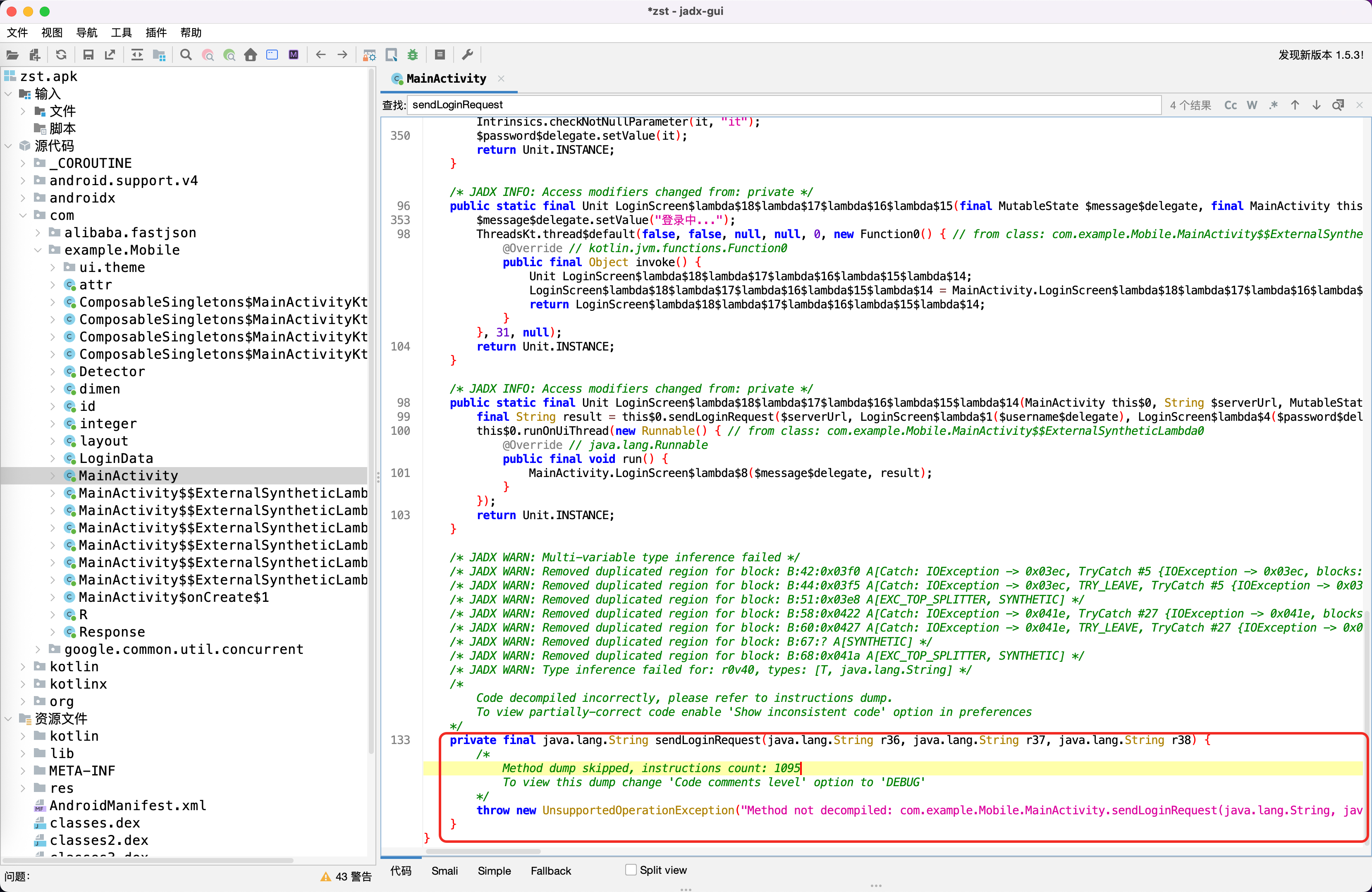Image resolution: width=1372 pixels, height=892 pixels.
Task: Toggle the Split view checkbox
Action: tap(631, 870)
